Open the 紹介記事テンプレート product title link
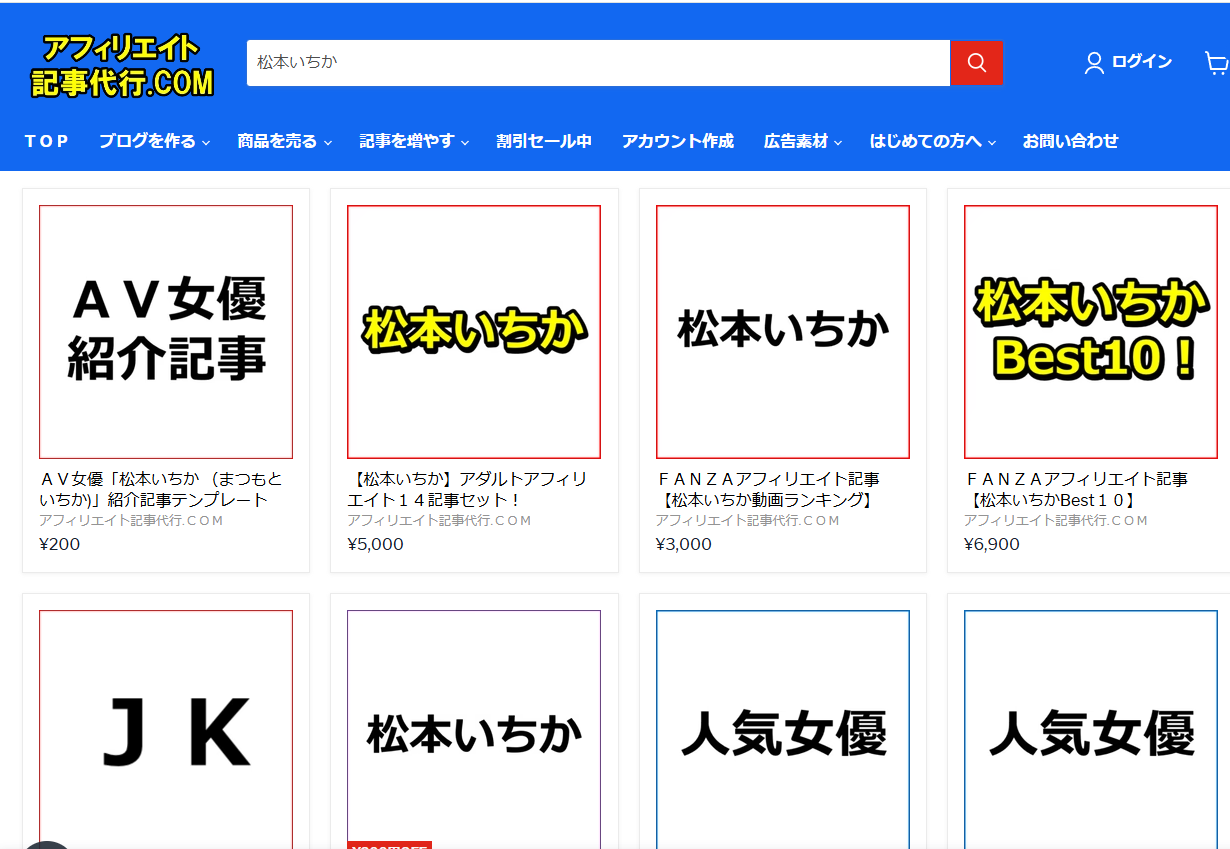The image size is (1230, 849). point(161,489)
